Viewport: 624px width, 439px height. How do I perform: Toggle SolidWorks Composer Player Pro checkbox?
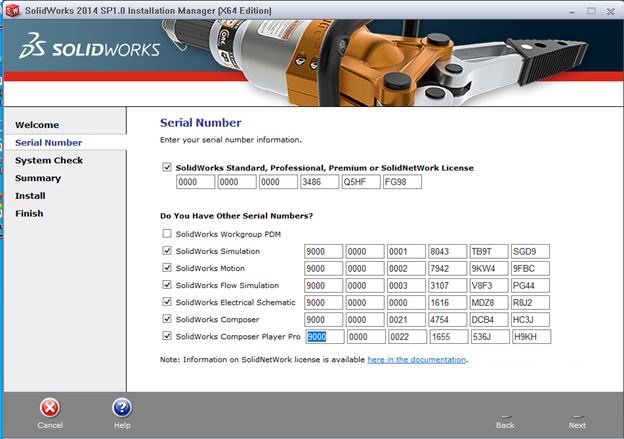pyautogui.click(x=167, y=336)
